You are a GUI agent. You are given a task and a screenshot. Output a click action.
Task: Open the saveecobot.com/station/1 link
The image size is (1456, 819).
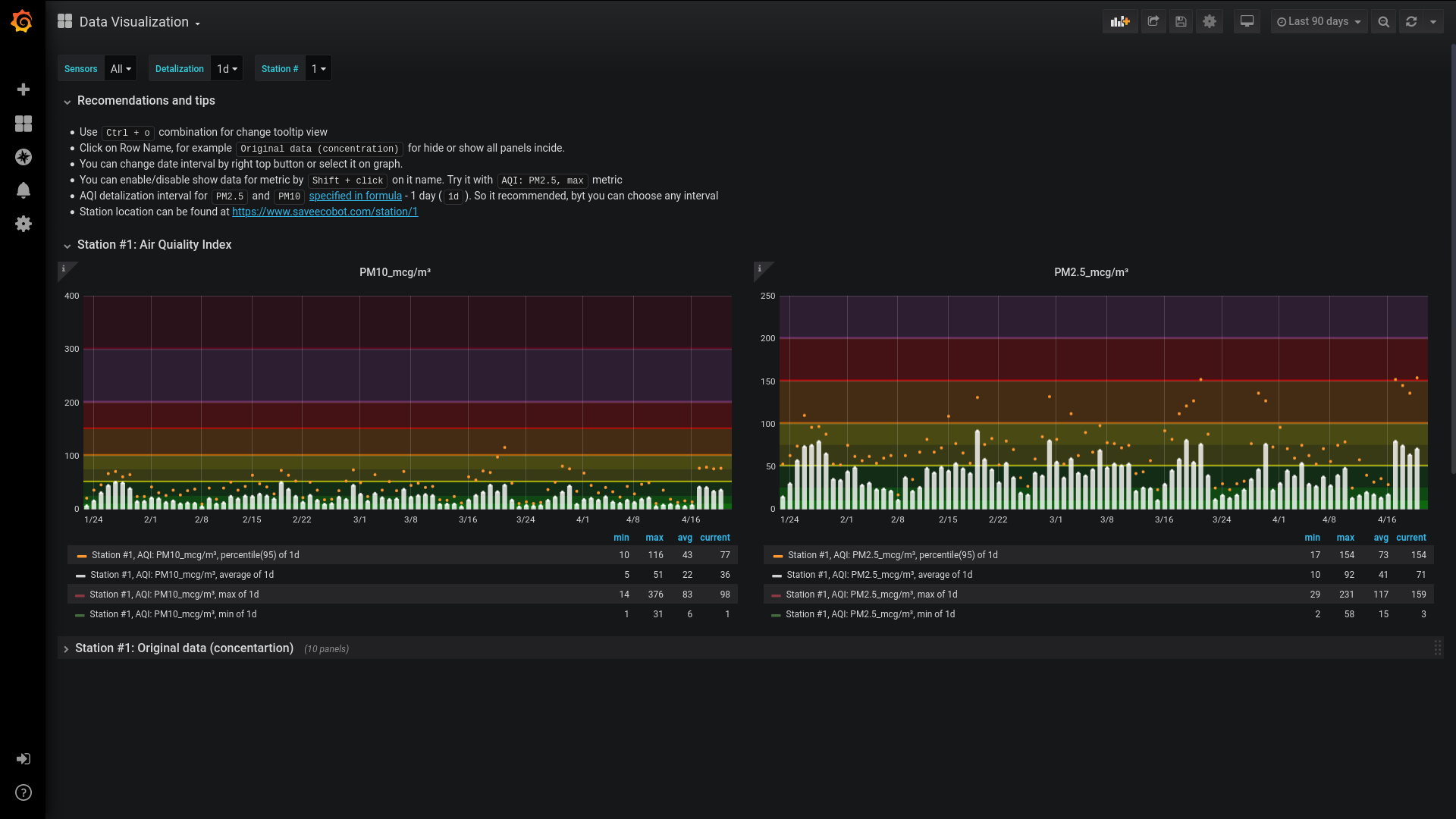[325, 212]
